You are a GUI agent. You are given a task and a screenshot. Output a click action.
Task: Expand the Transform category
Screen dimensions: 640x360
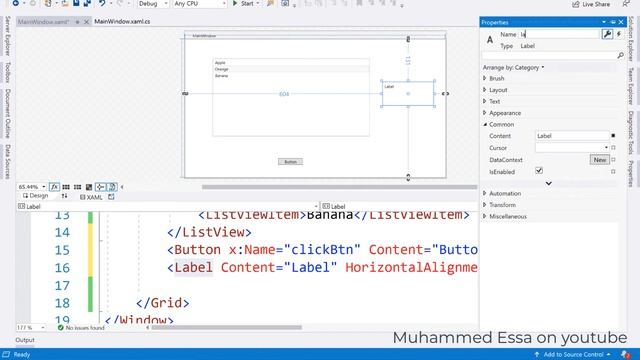484,204
